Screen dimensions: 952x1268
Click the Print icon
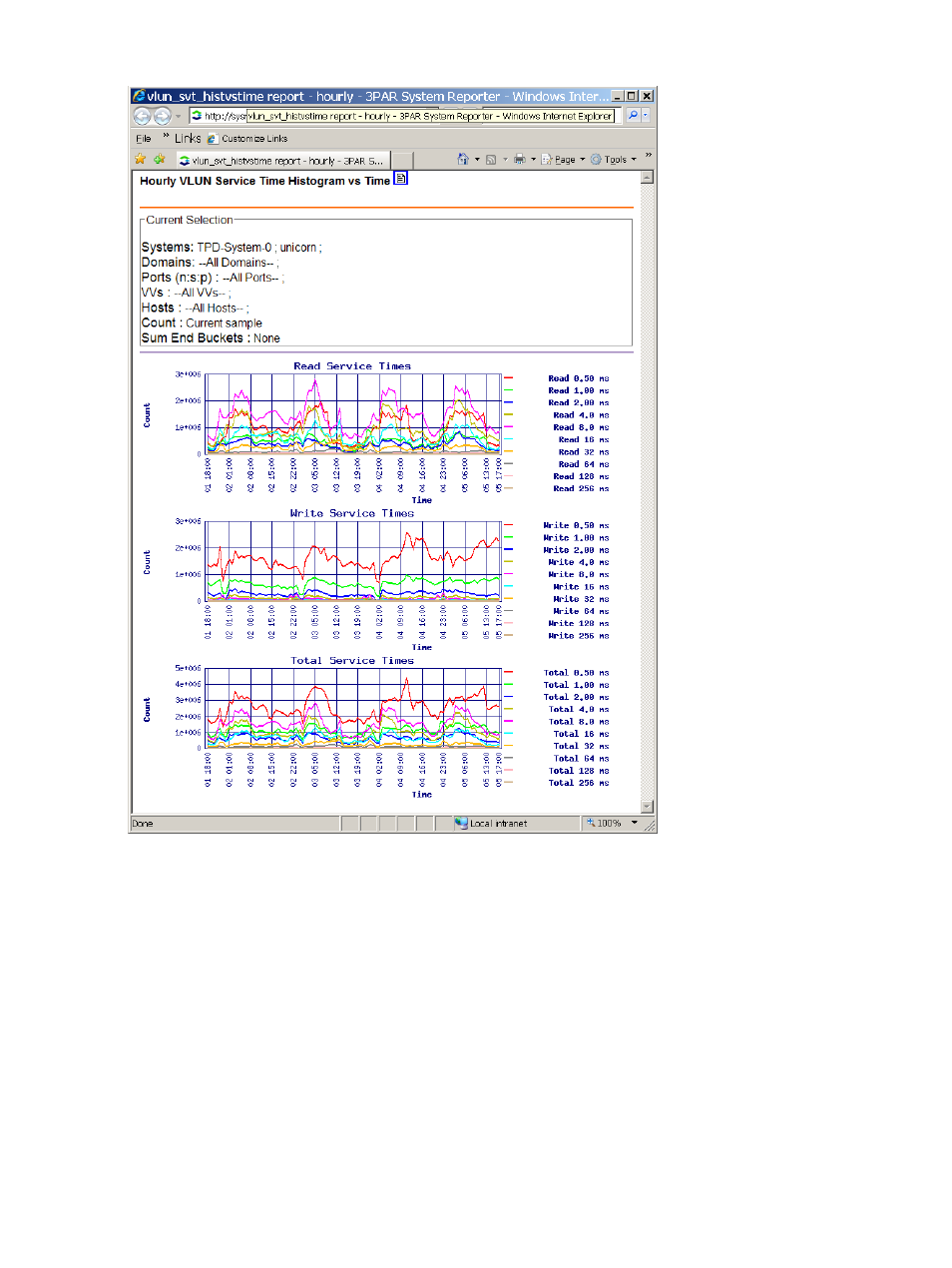pos(519,160)
